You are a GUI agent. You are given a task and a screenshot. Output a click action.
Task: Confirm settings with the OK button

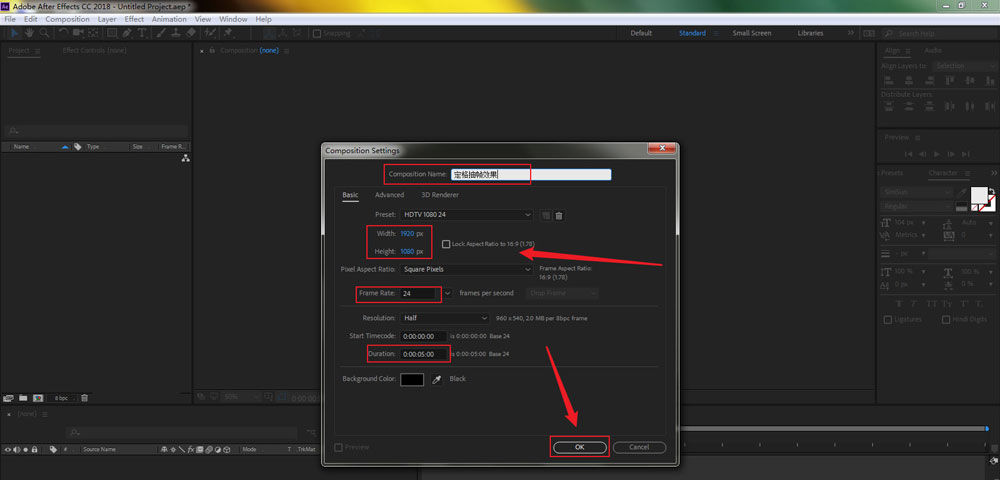579,447
